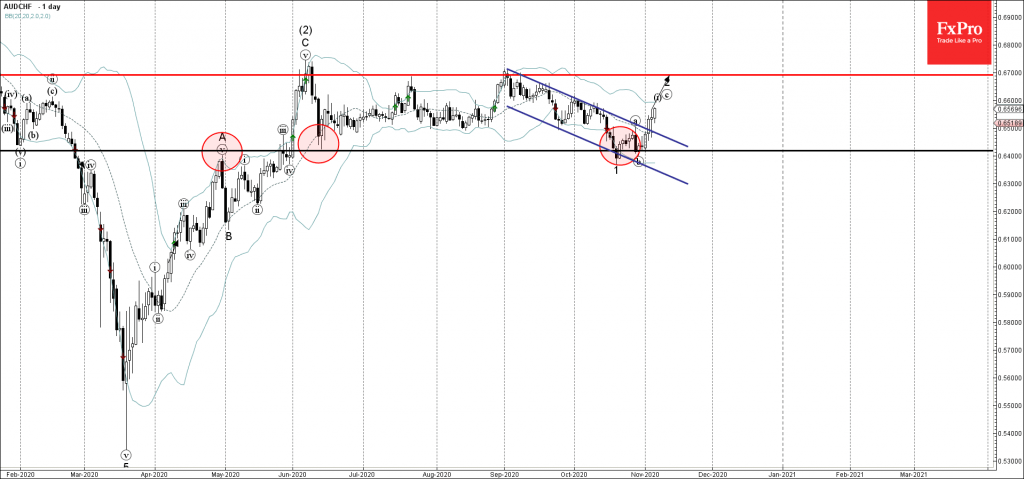The height and width of the screenshot is (479, 1024).
Task: Click the AUDCHF 1 day chart title
Action: 33,6
